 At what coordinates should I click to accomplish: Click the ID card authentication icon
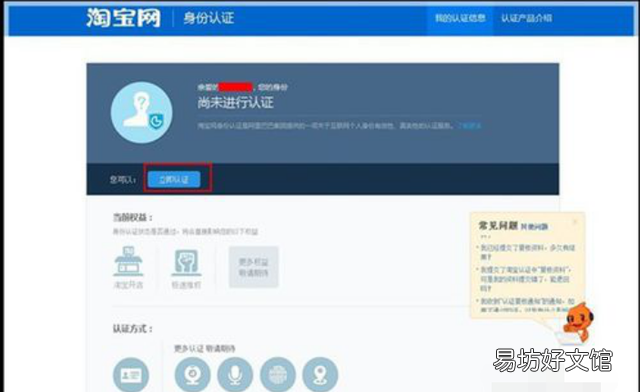point(131,375)
